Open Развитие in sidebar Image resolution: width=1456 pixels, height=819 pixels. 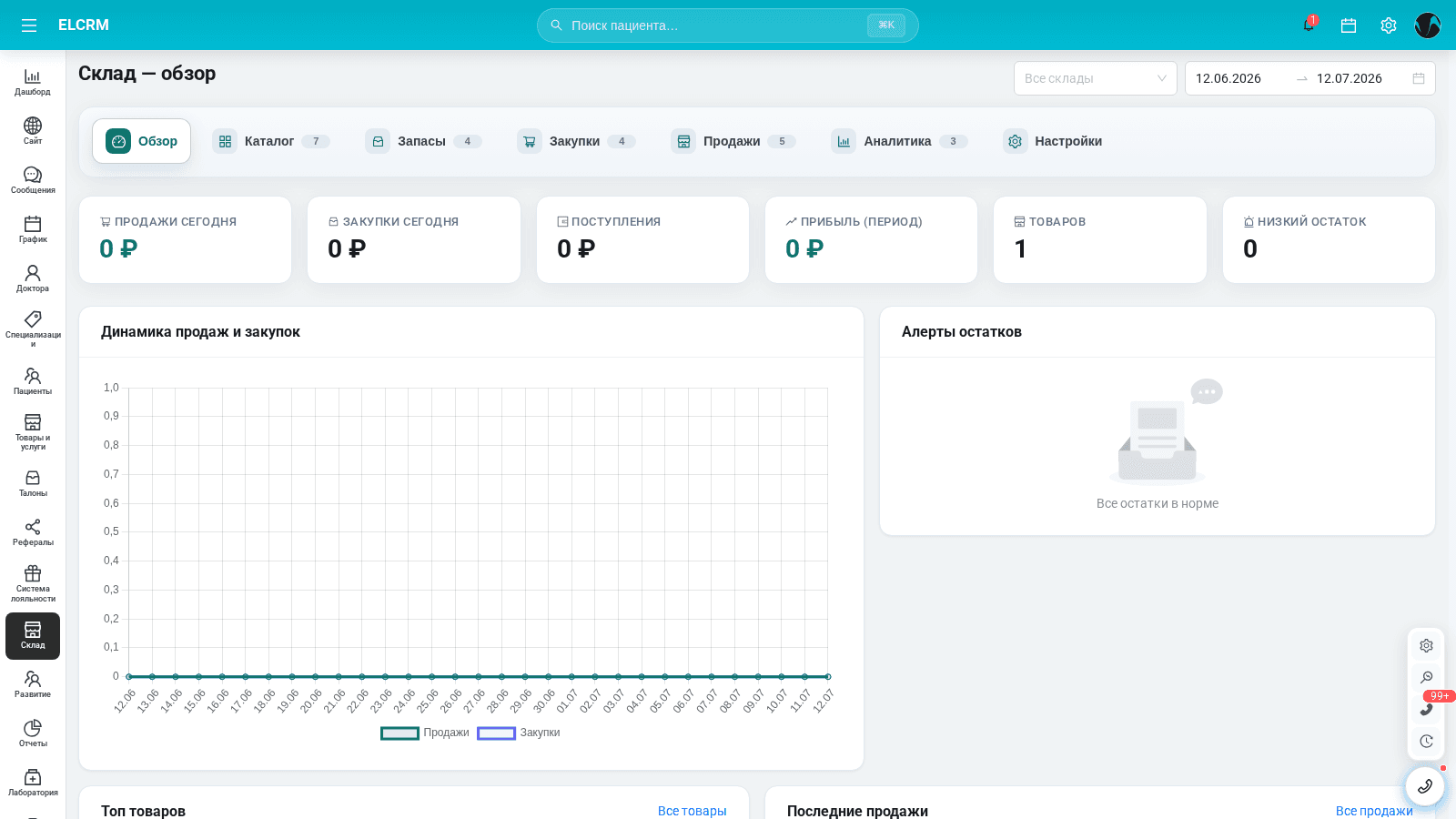click(33, 684)
